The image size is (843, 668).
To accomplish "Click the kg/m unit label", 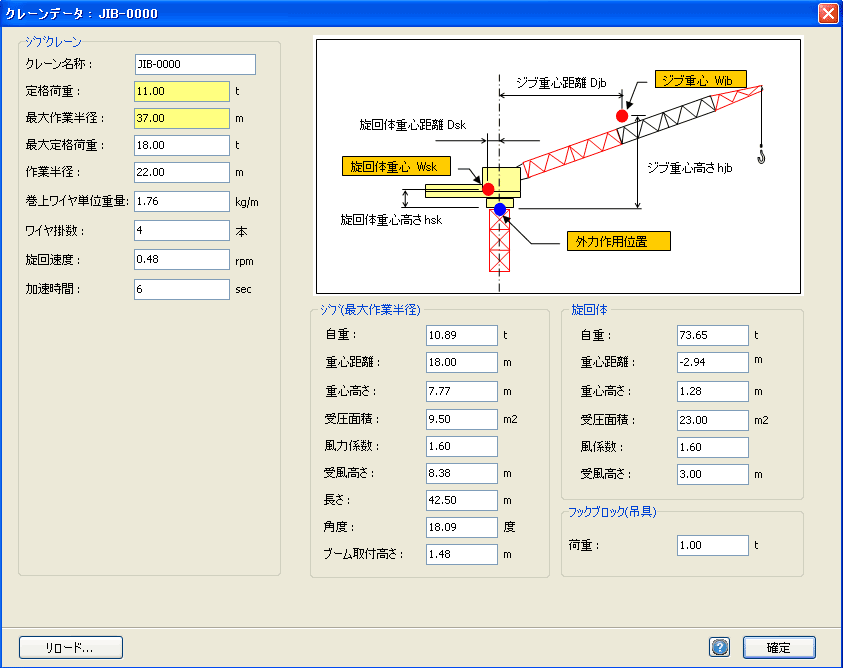I will (x=247, y=202).
